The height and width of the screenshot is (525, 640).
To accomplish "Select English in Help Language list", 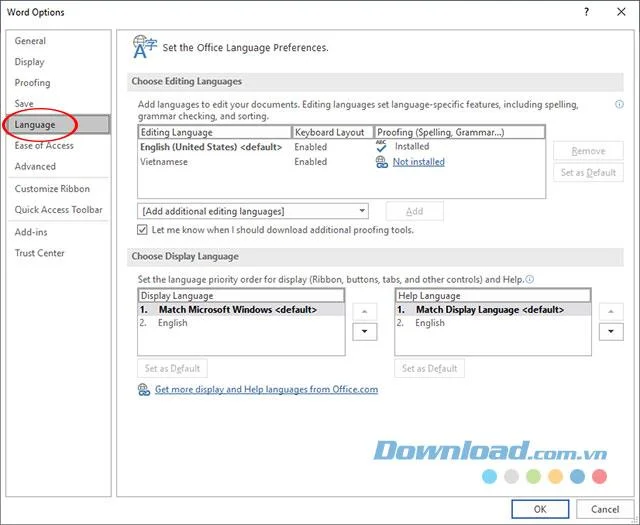I will click(x=493, y=323).
